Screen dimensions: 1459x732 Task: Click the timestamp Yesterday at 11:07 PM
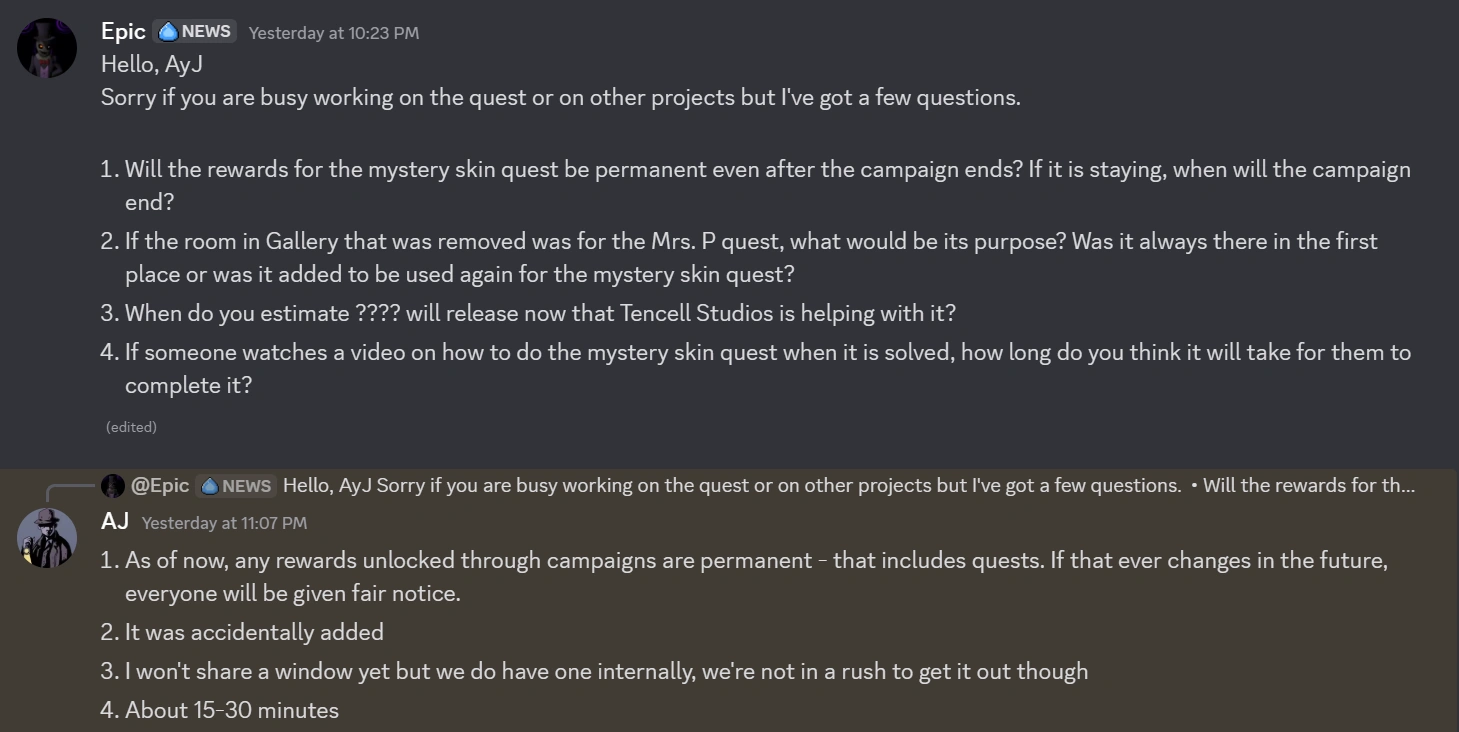(x=224, y=523)
